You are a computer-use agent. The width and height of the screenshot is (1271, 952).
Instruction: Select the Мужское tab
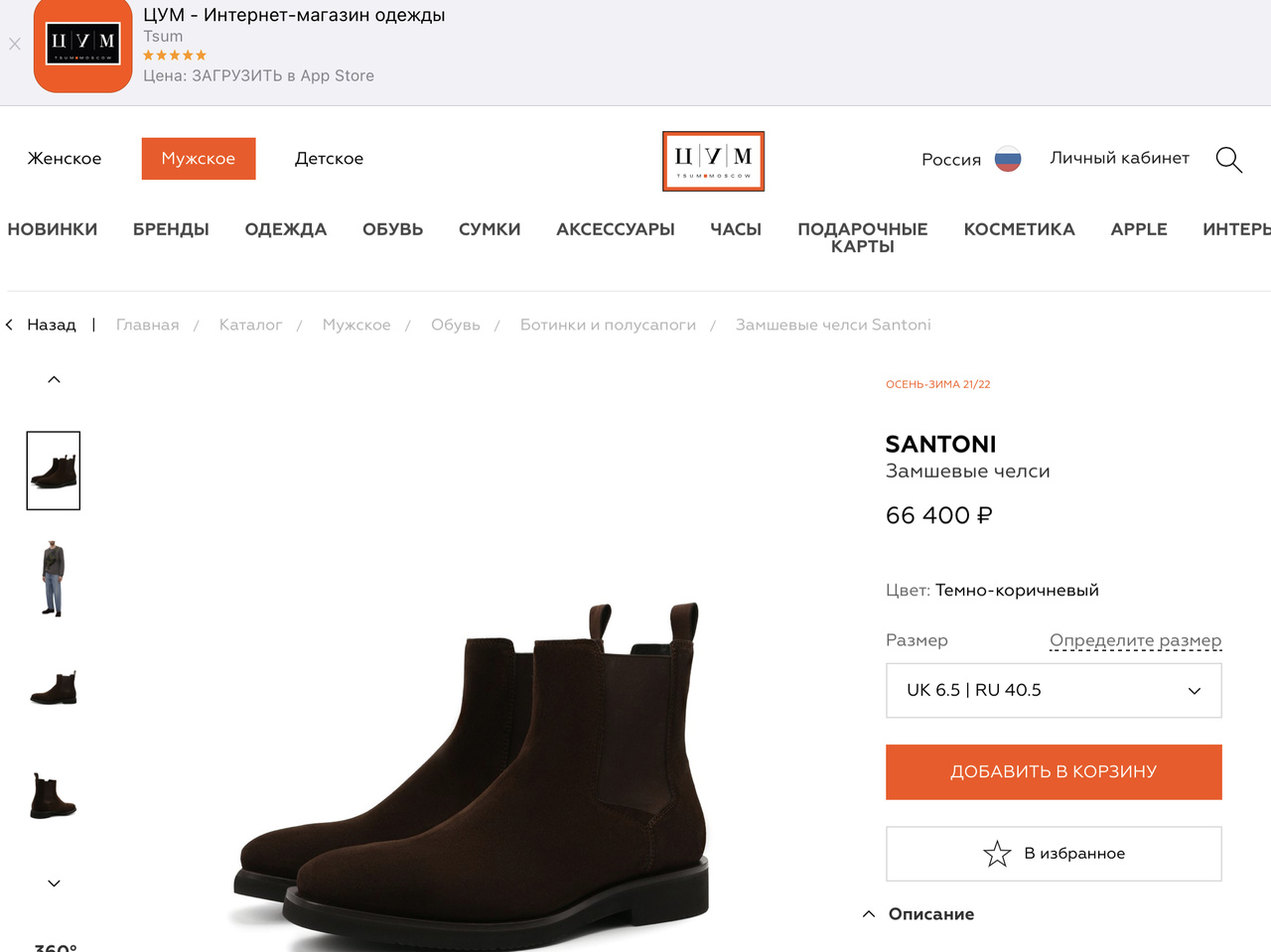coord(199,159)
